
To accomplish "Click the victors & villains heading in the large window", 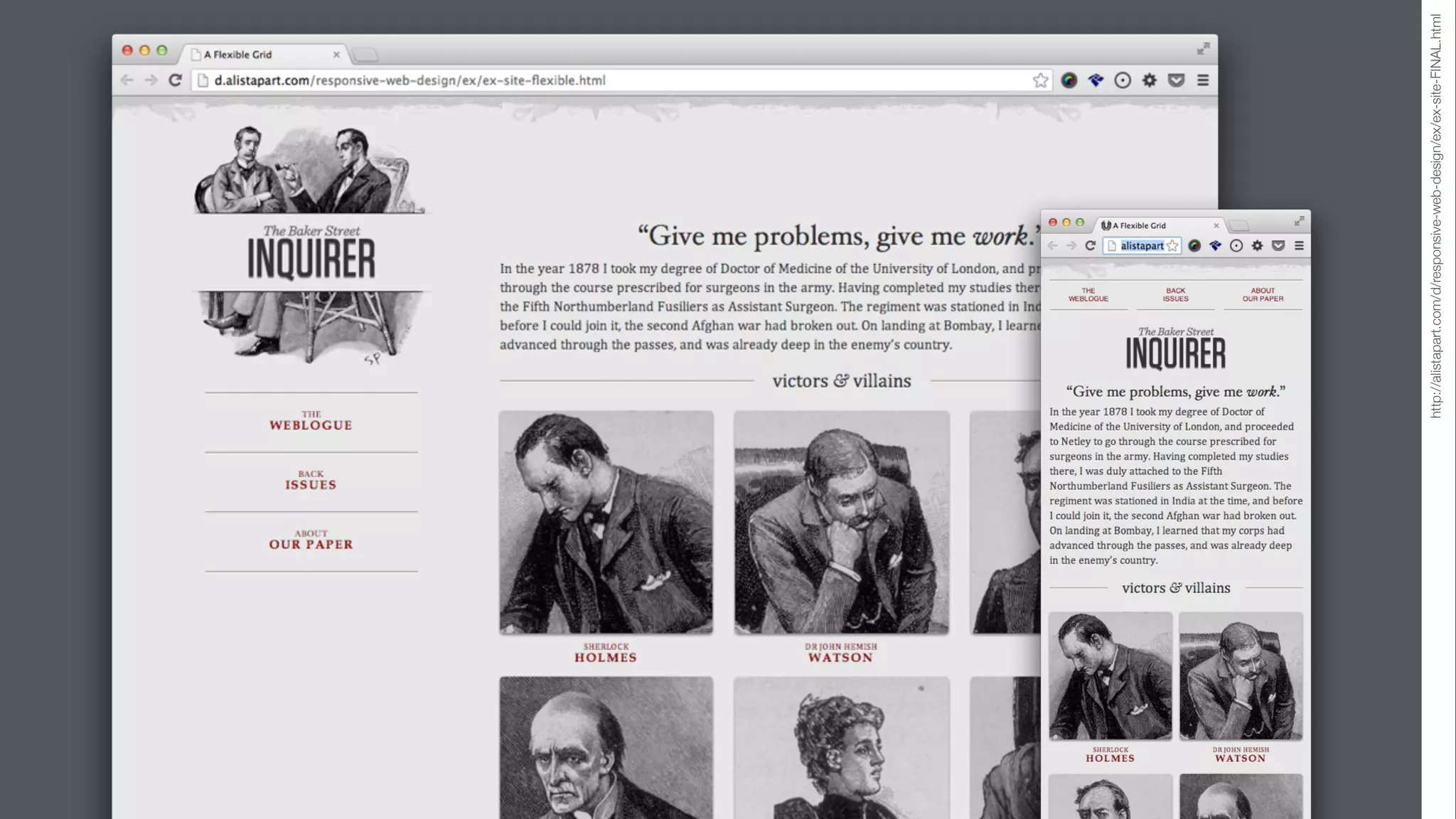I will 842,381.
